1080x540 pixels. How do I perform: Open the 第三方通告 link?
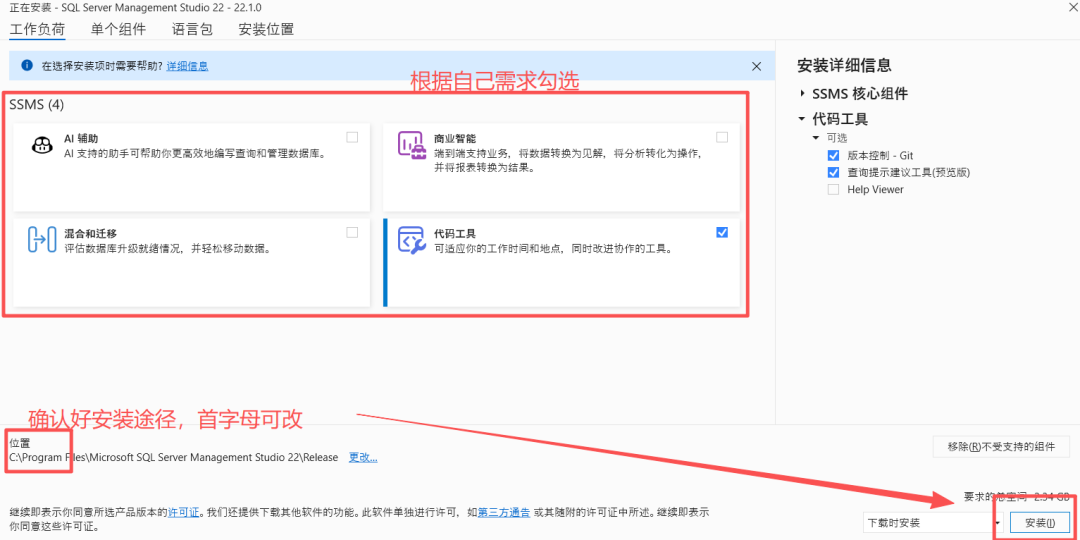pos(504,512)
